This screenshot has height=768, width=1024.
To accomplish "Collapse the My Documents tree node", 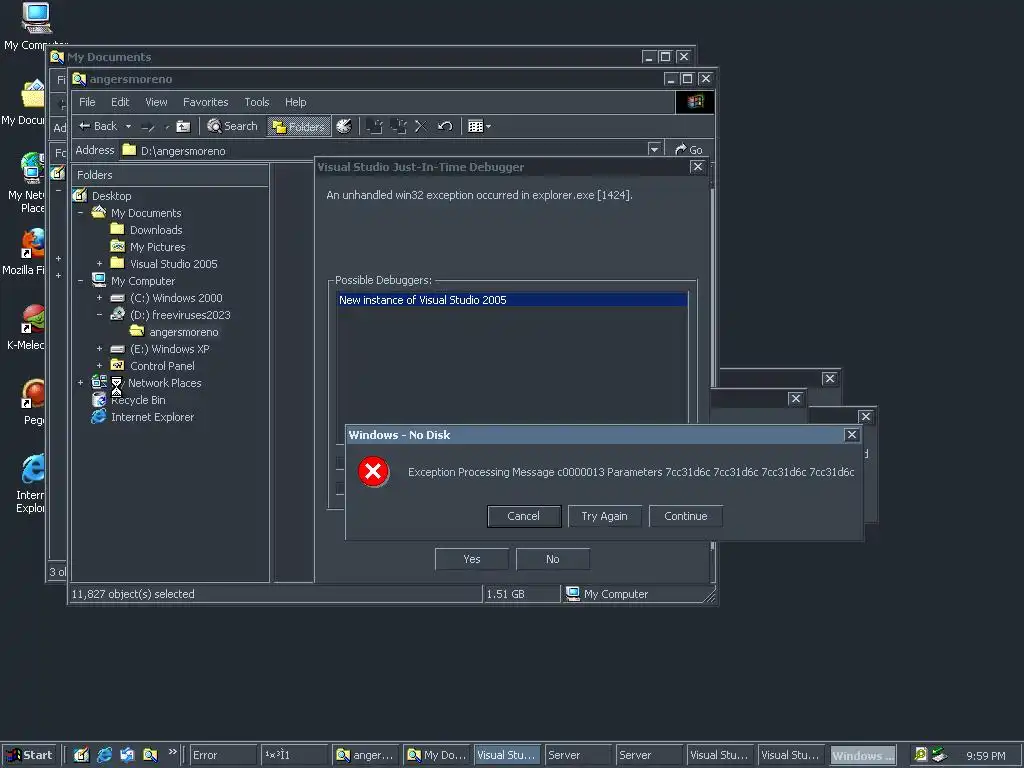I will coord(80,213).
